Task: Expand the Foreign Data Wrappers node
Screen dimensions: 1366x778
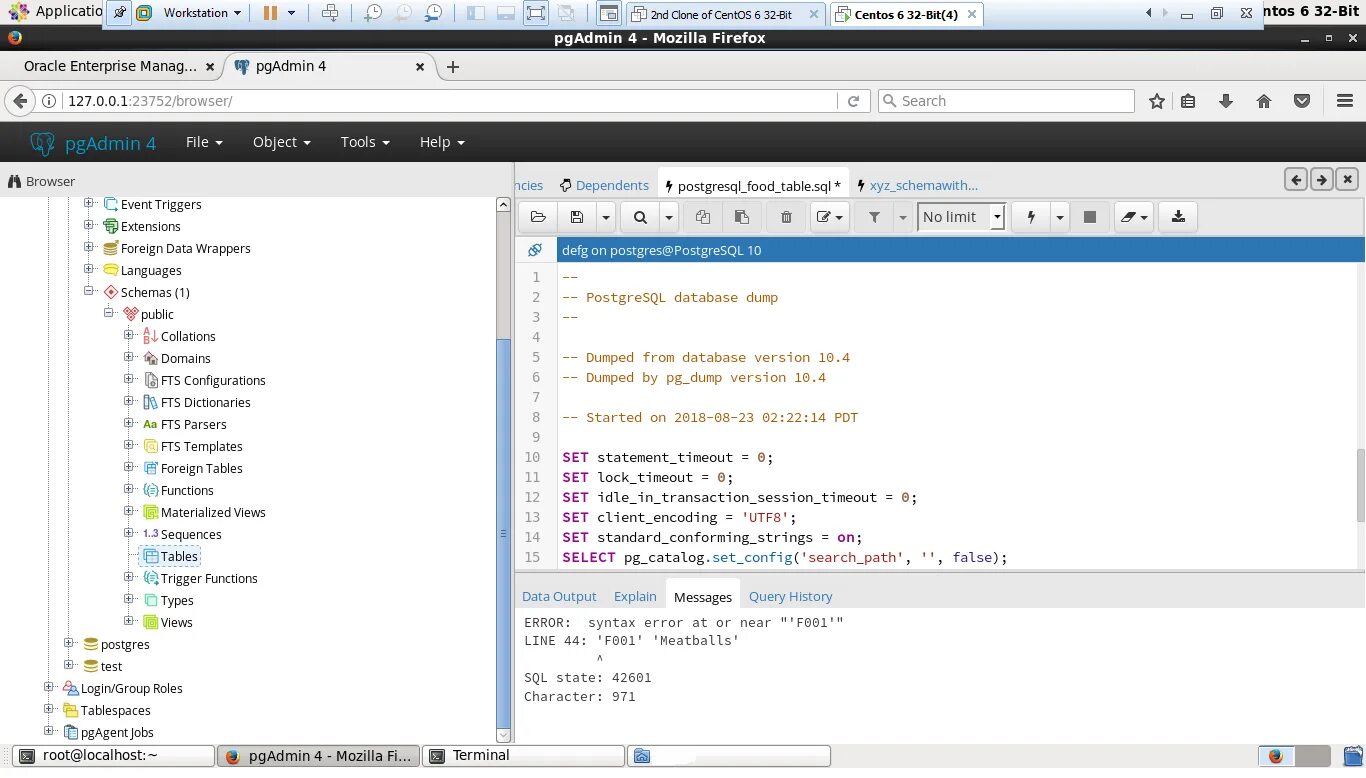Action: click(x=89, y=247)
